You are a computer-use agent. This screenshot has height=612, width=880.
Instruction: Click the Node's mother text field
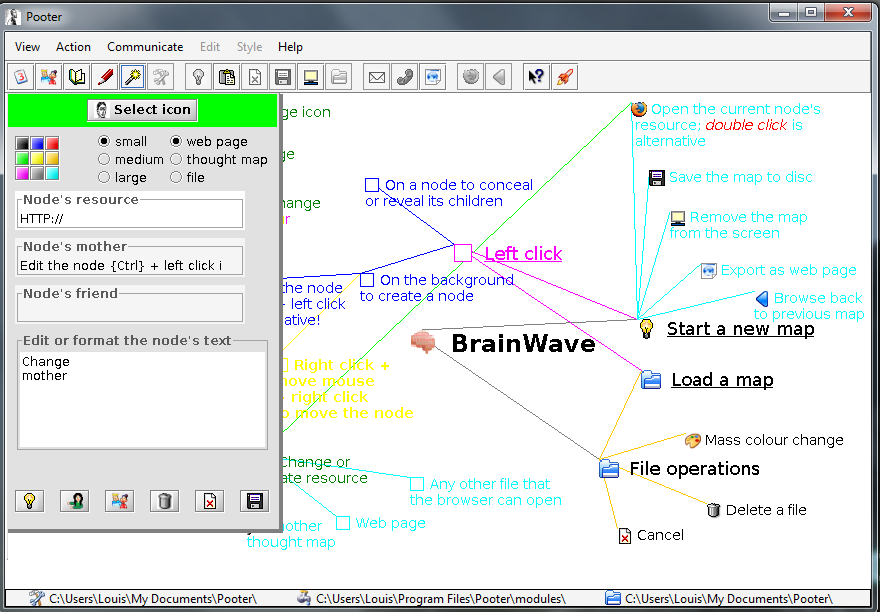130,265
